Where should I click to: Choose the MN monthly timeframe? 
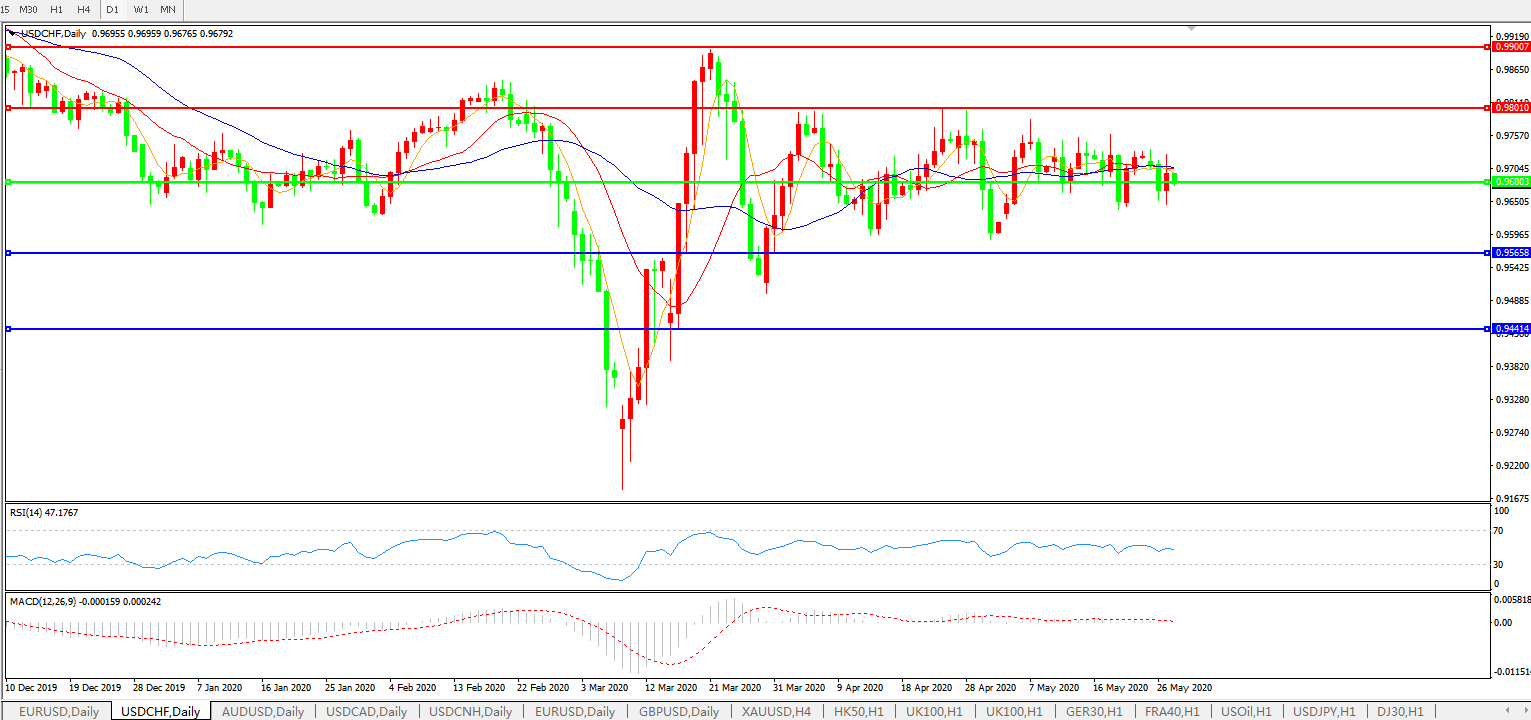(168, 9)
